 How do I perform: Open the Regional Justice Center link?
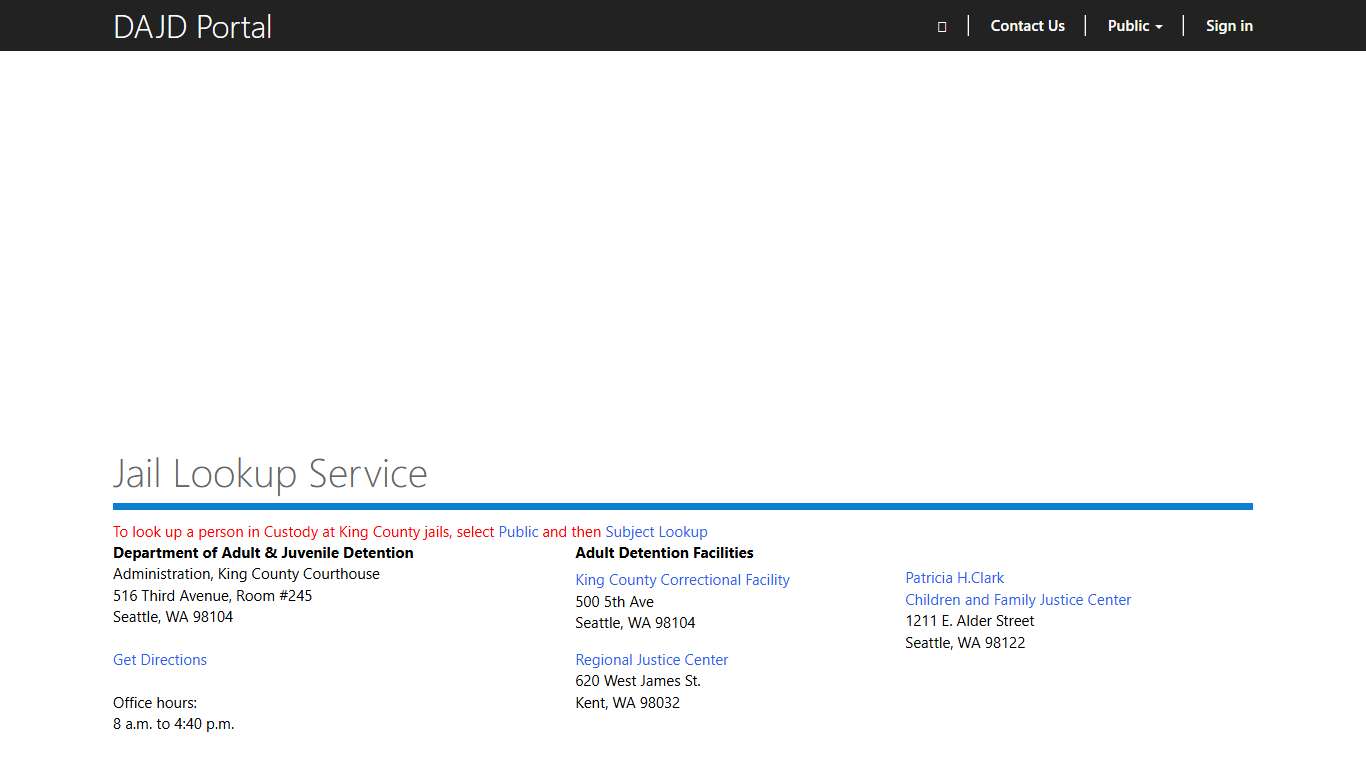651,660
